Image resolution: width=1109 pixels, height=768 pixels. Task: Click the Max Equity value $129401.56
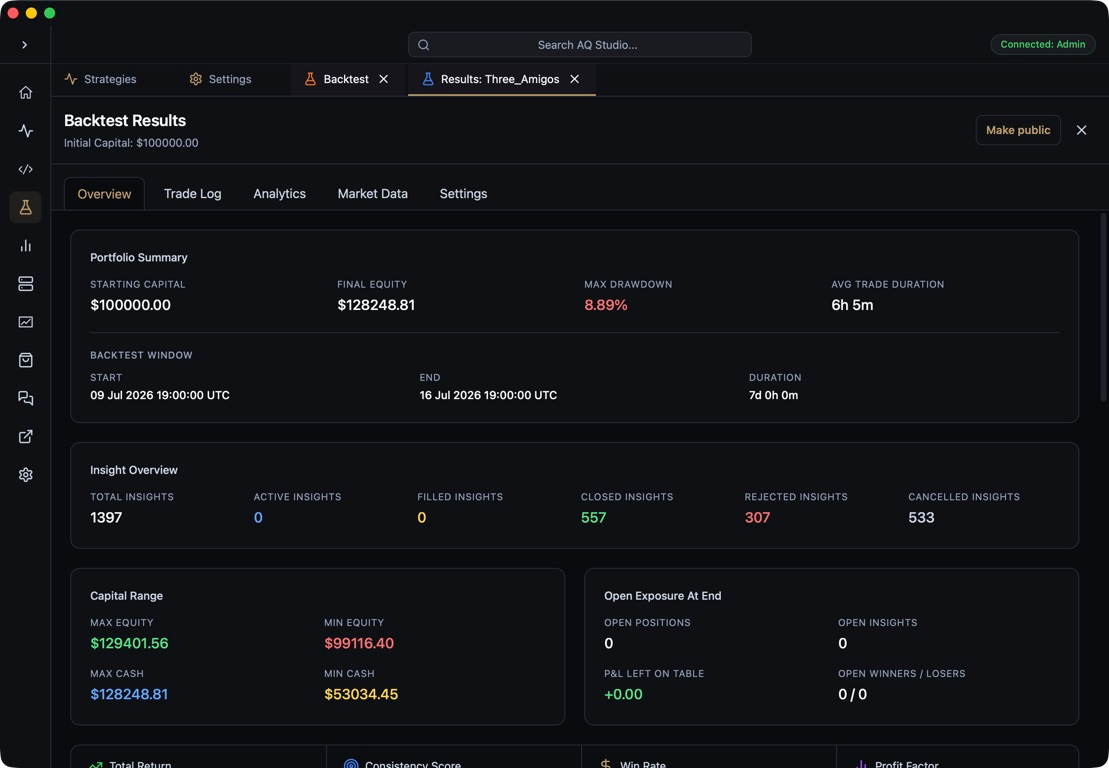(x=129, y=644)
